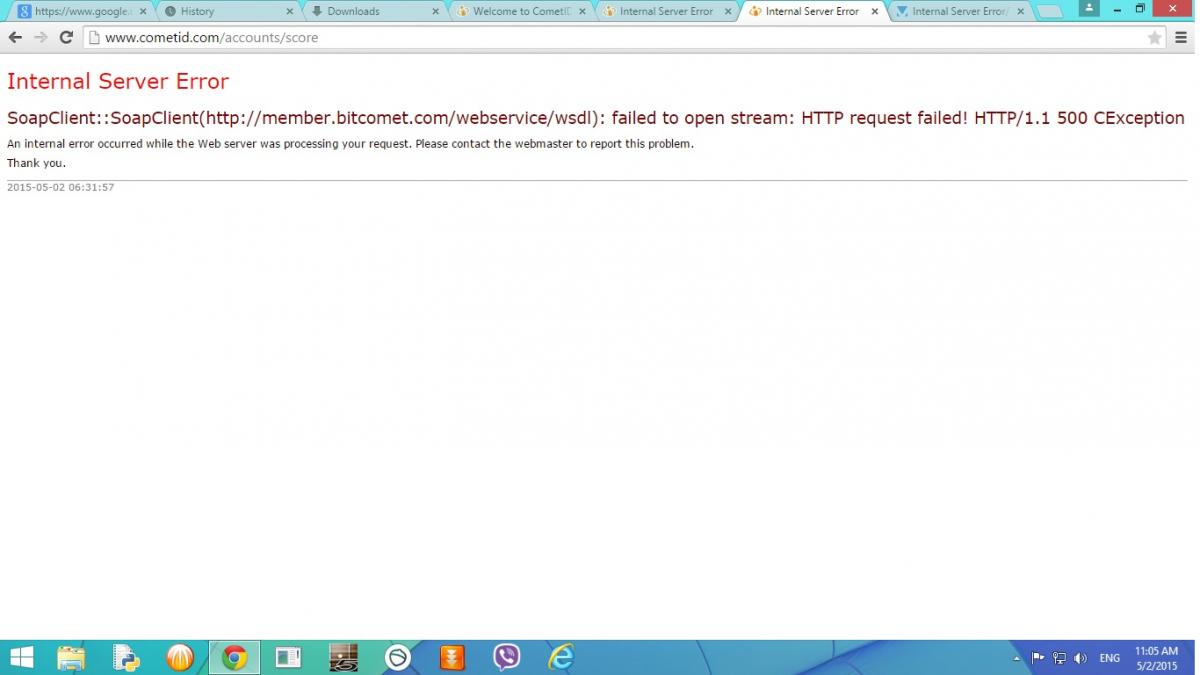
Task: Open the Chrome hamburger menu
Action: coord(1181,38)
